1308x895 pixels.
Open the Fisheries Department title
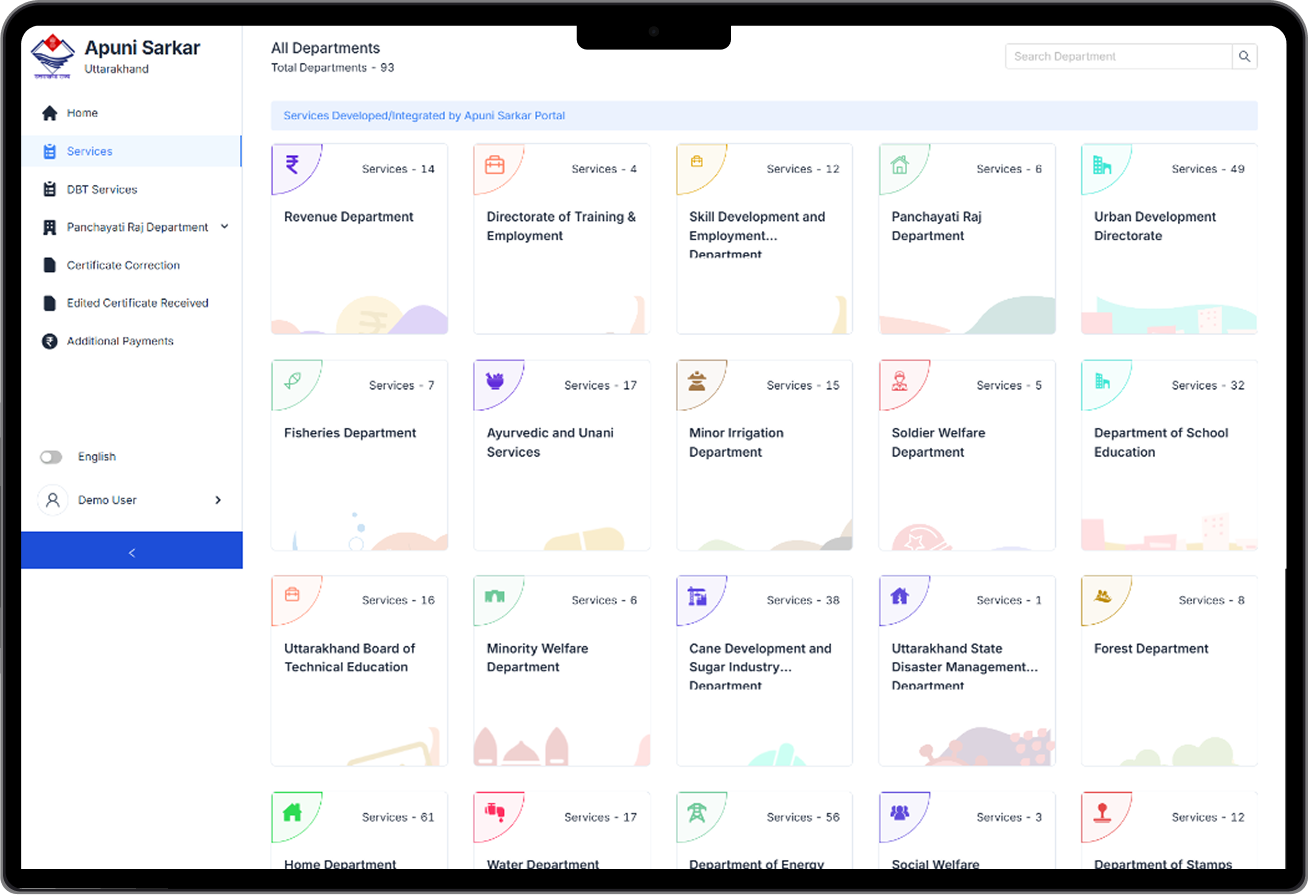tap(350, 433)
